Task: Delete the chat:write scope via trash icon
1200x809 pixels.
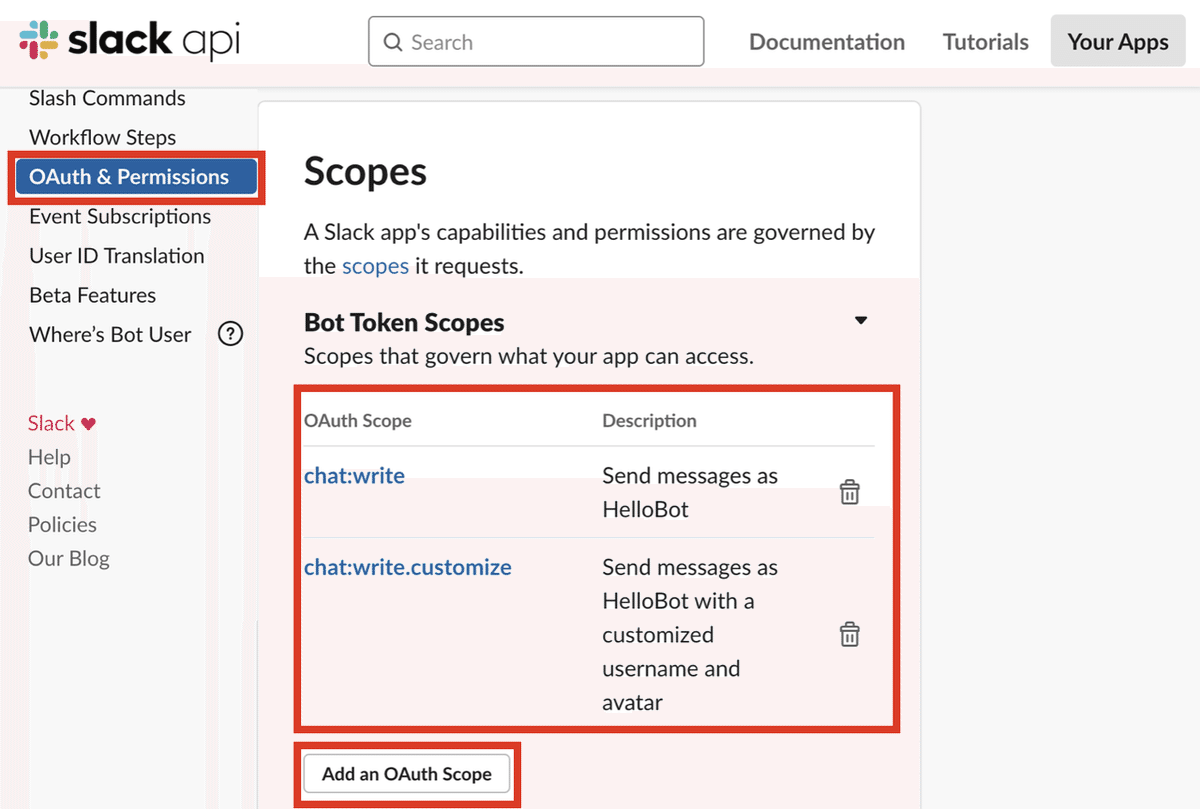Action: (849, 492)
